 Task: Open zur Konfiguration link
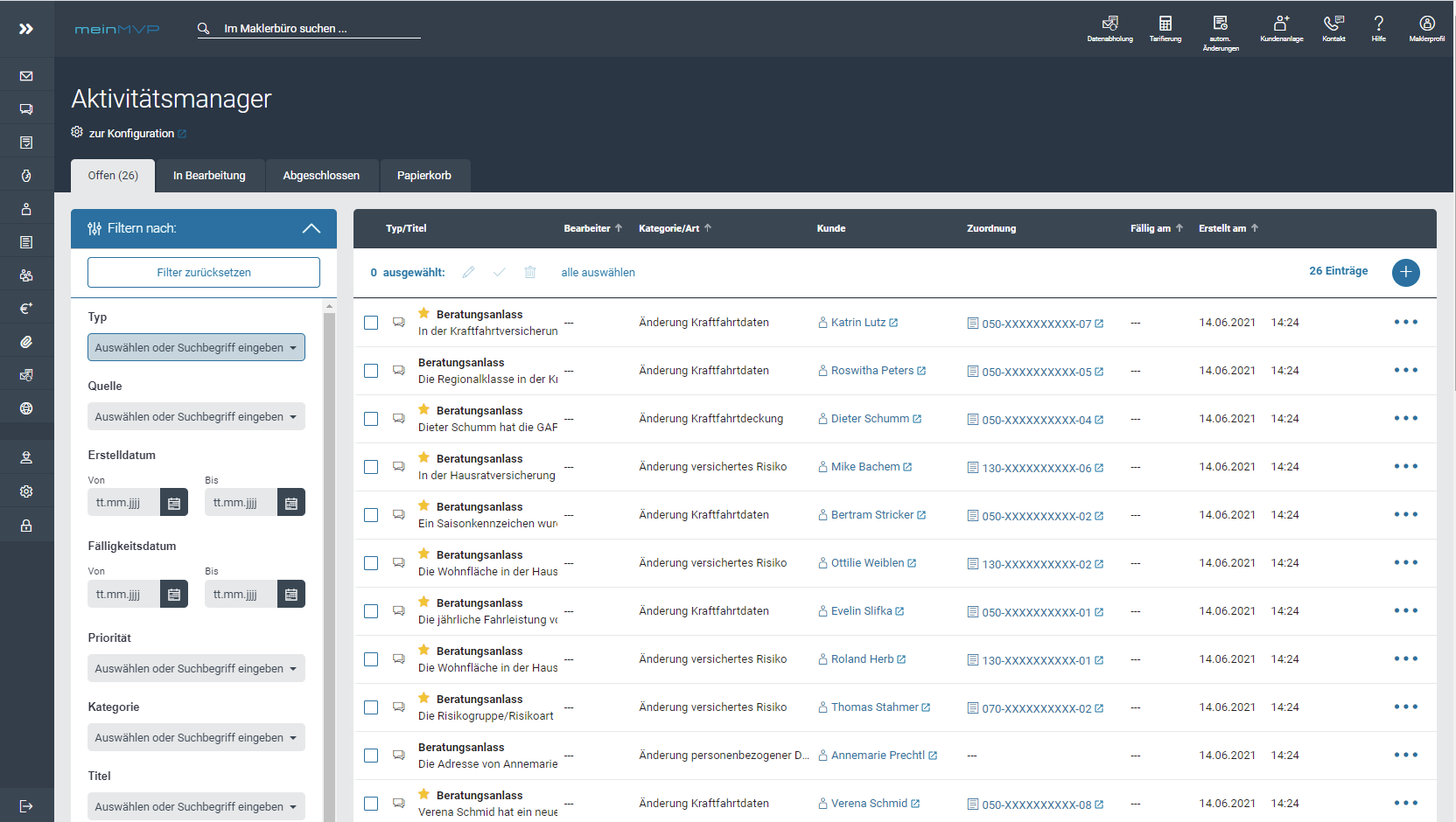pyautogui.click(x=131, y=133)
